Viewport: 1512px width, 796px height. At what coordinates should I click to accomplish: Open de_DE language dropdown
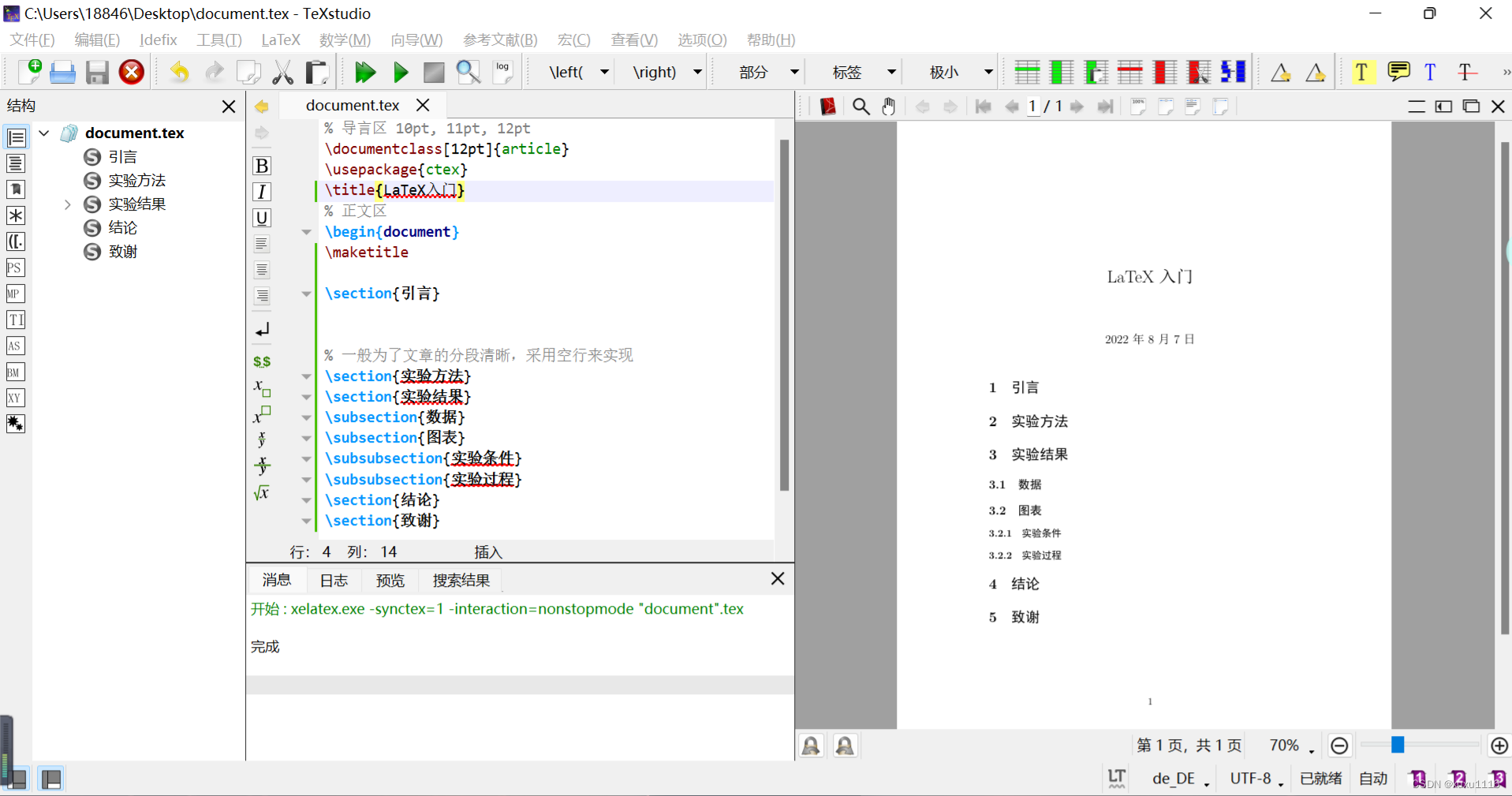click(1181, 779)
